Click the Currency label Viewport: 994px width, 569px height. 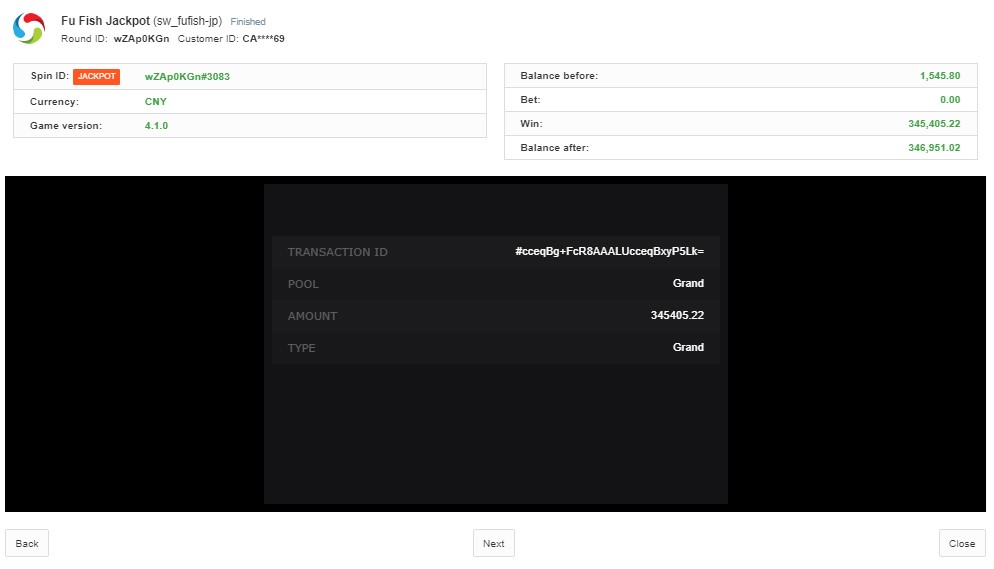pos(55,101)
